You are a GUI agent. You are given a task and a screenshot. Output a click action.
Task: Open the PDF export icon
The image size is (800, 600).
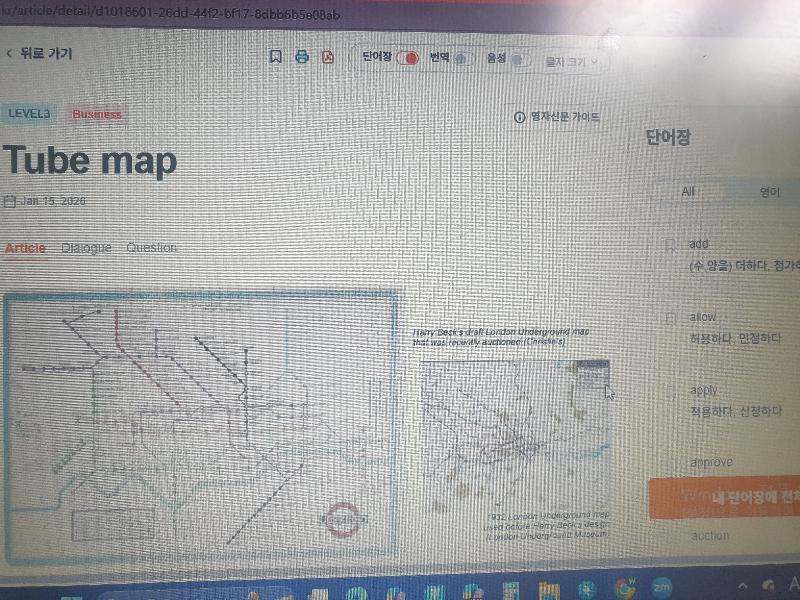click(327, 57)
